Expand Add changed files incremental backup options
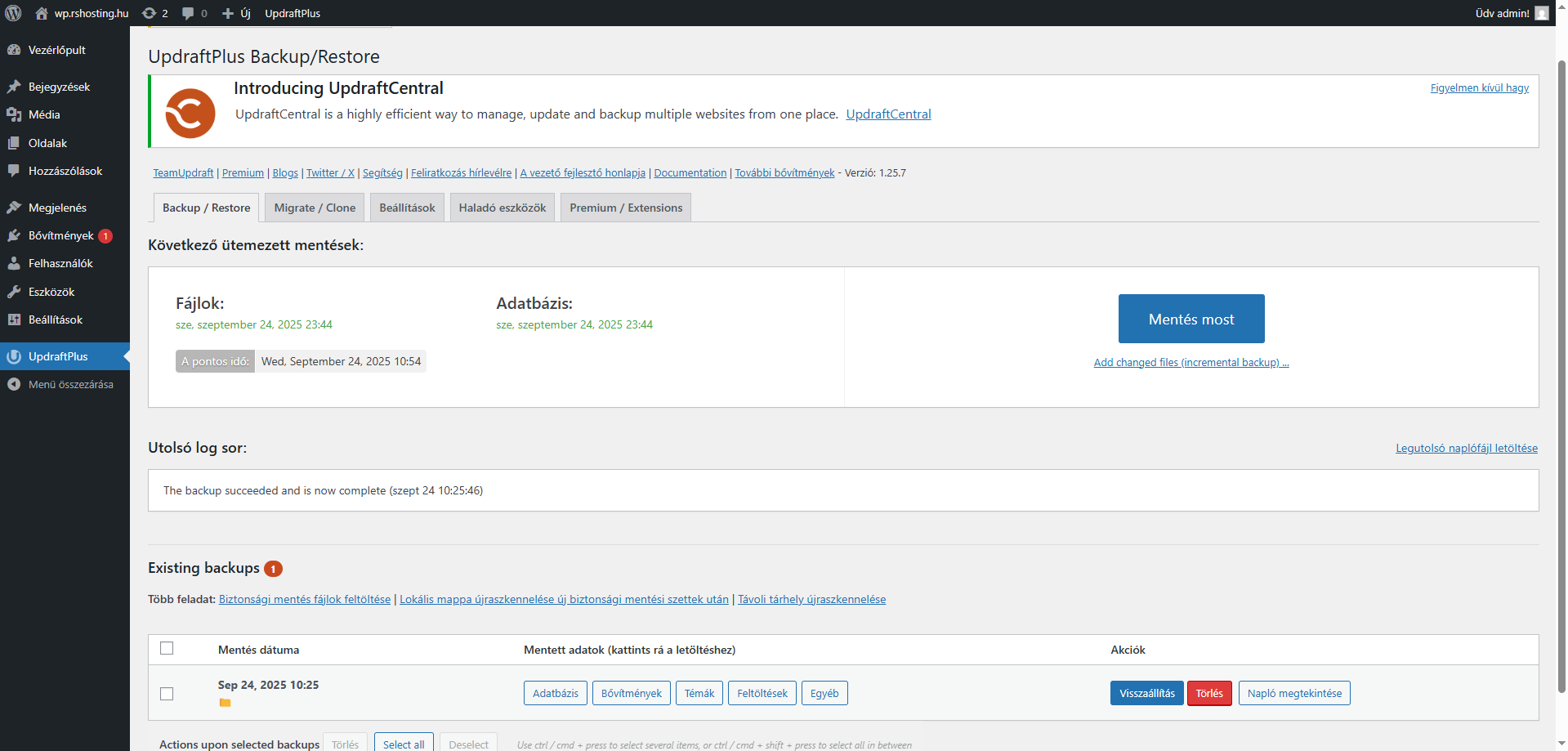 (x=1191, y=362)
